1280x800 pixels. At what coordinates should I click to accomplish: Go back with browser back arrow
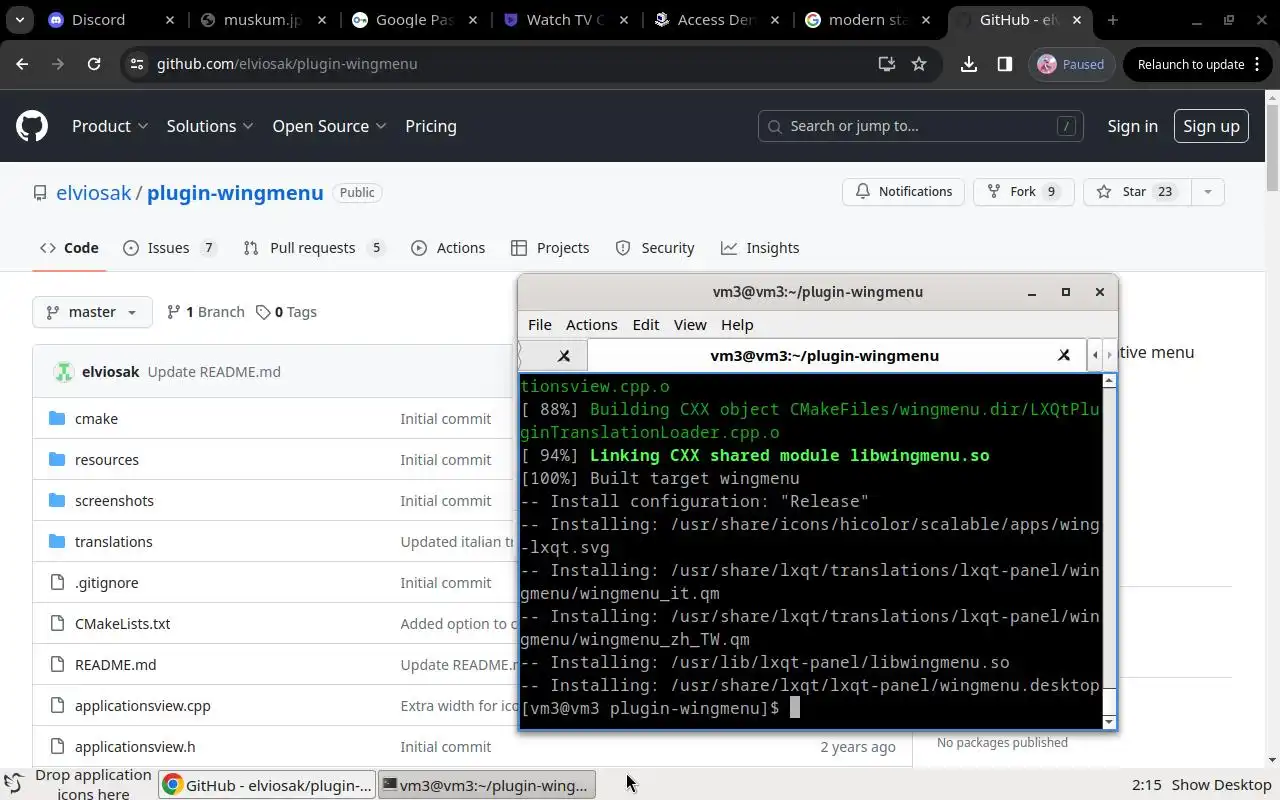click(x=22, y=64)
